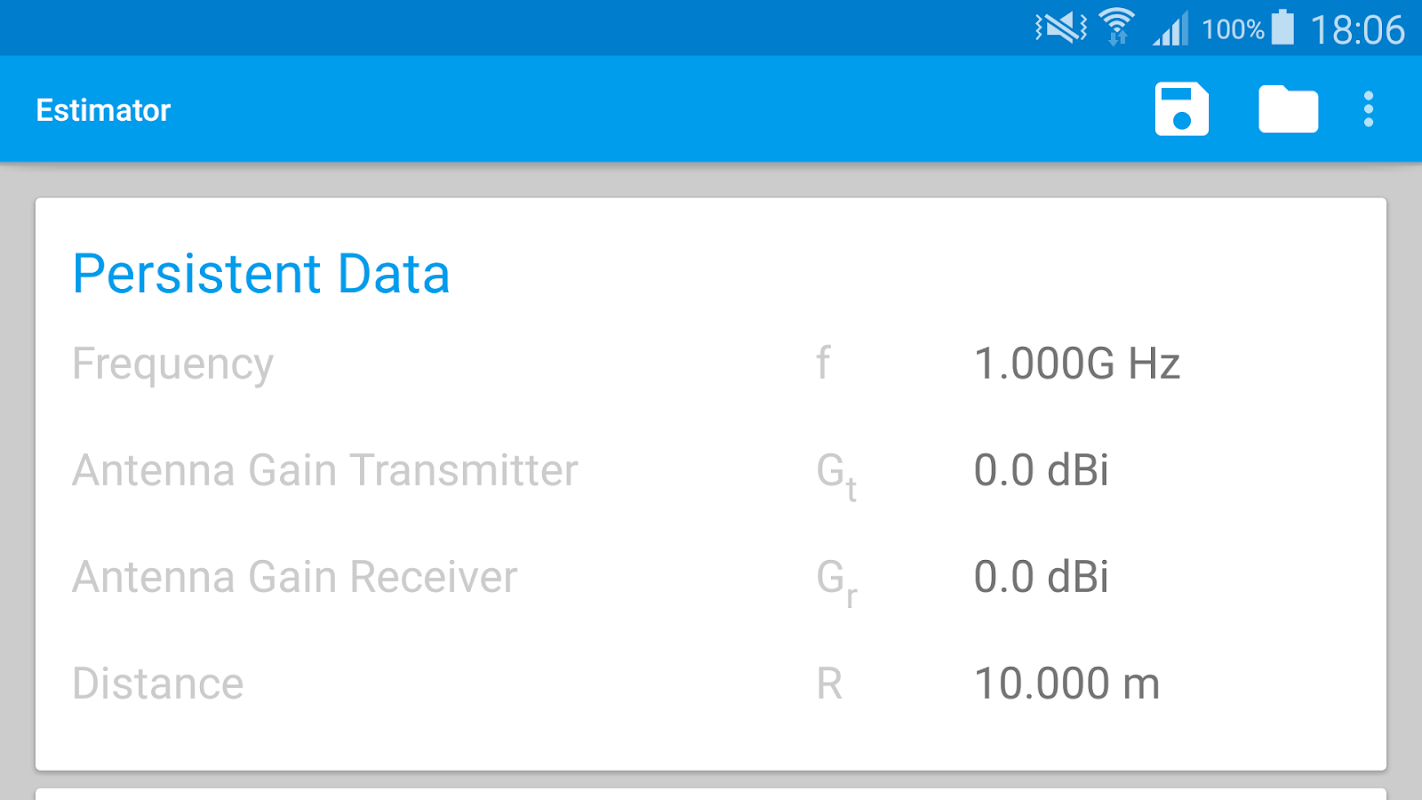Image resolution: width=1422 pixels, height=800 pixels.
Task: Tap the Gt symbol
Action: coord(835,474)
